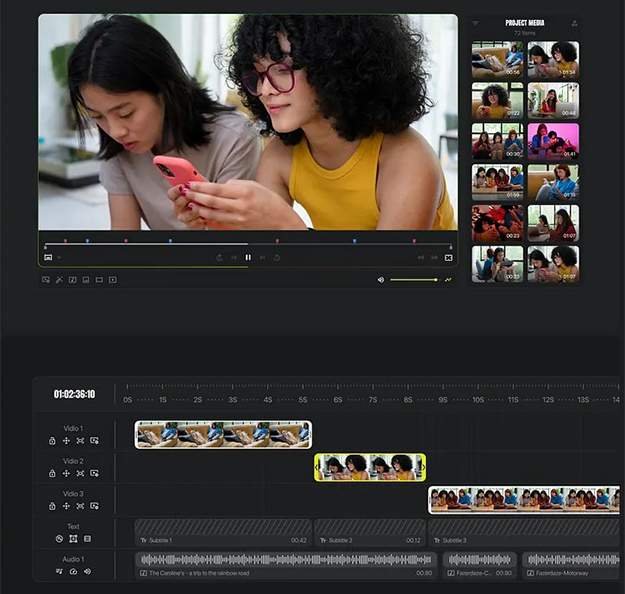
Task: Select the pink background media thumbnail
Action: click(x=553, y=139)
